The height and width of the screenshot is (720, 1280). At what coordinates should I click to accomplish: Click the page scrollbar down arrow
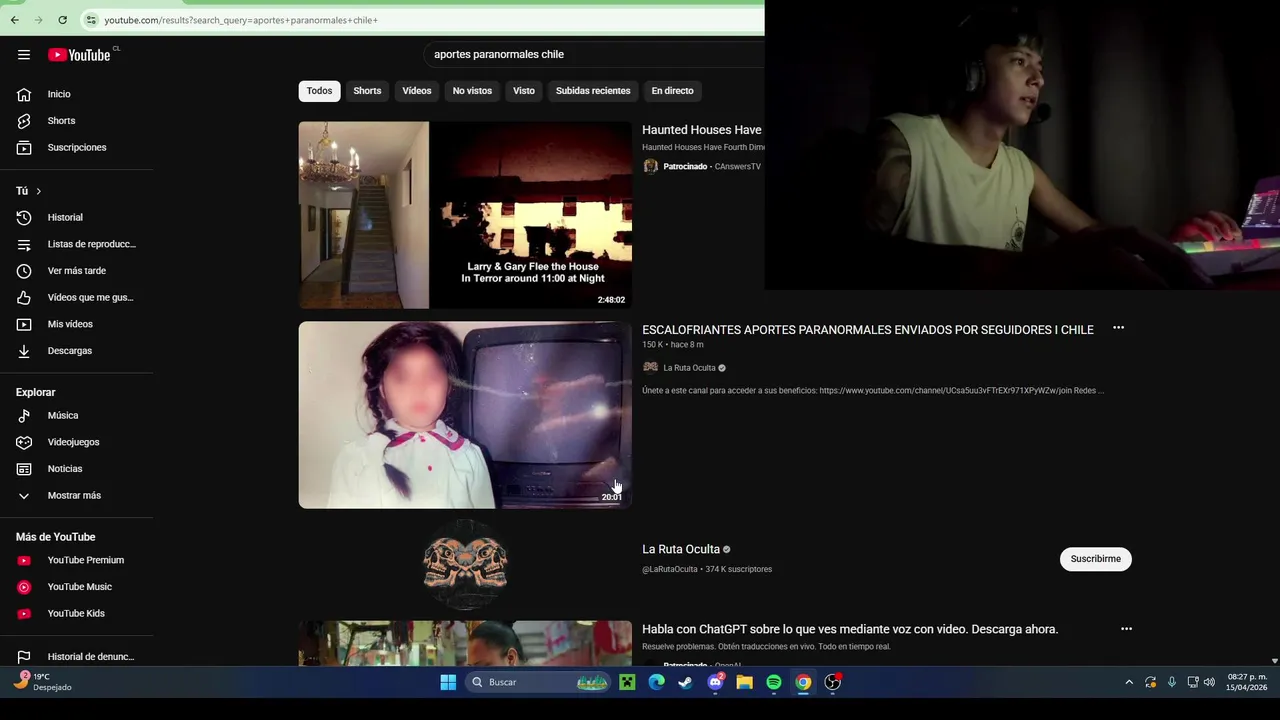click(1274, 661)
